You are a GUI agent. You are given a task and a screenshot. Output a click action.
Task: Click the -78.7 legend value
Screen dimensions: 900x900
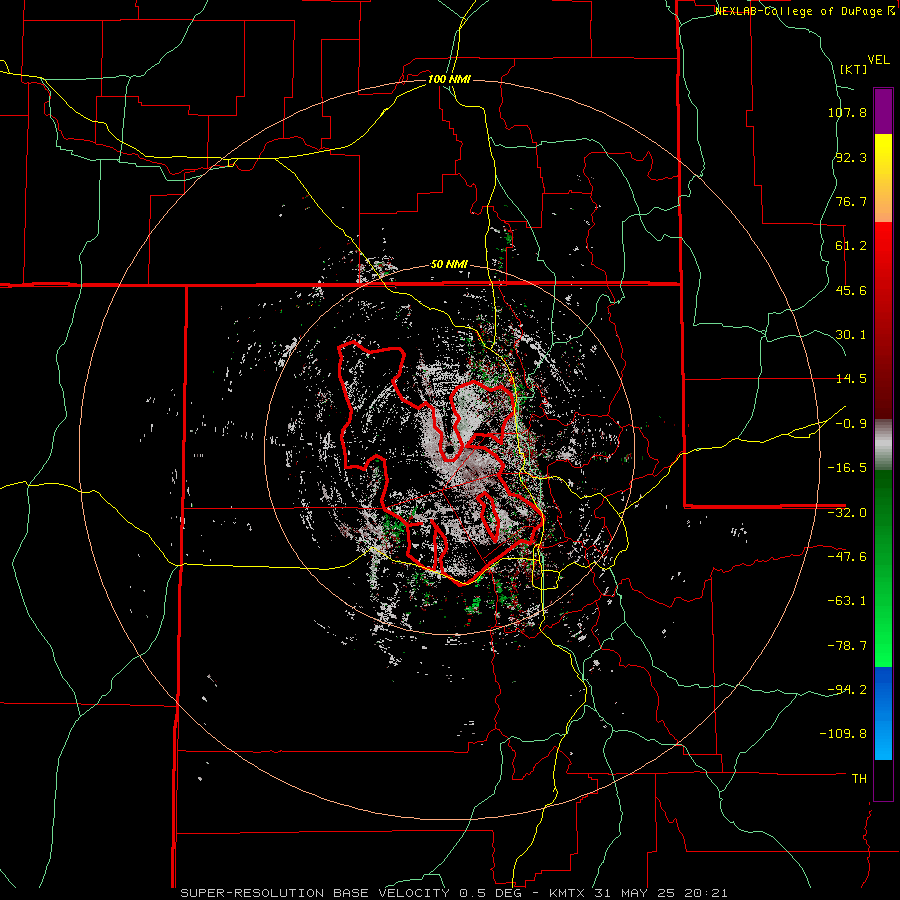click(847, 646)
